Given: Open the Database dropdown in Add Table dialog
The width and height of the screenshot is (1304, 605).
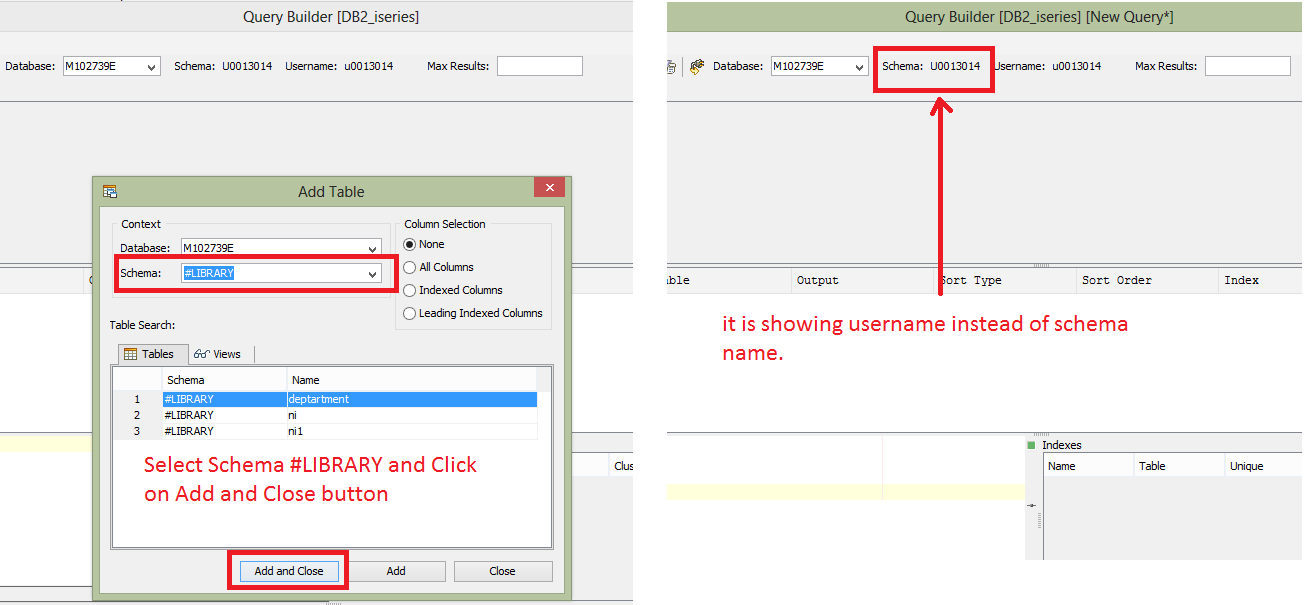Looking at the screenshot, I should [x=281, y=247].
